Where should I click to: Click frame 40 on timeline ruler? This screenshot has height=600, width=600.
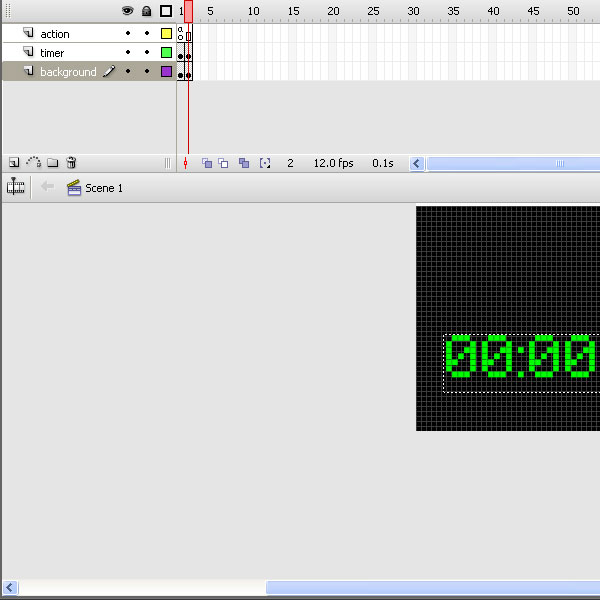coord(493,11)
